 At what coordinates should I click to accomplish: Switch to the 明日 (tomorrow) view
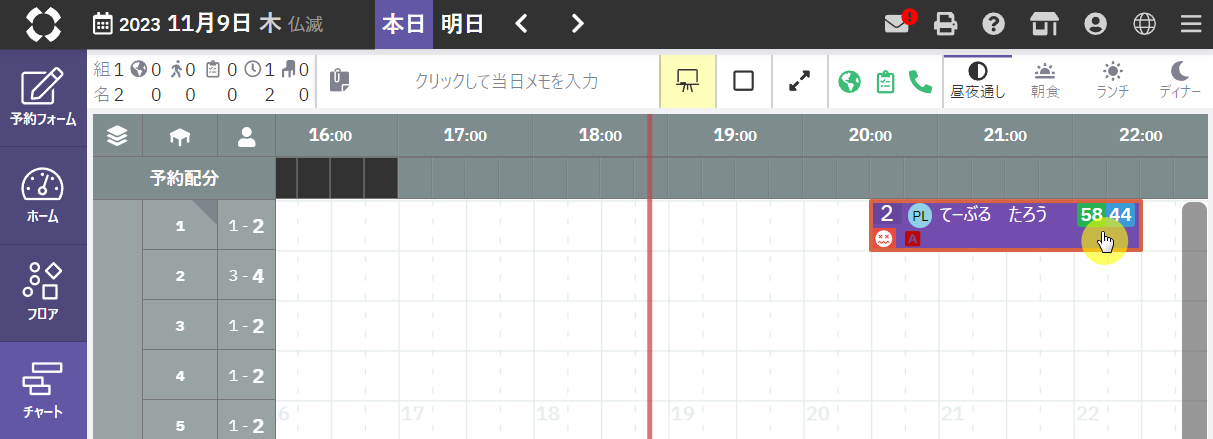click(463, 24)
